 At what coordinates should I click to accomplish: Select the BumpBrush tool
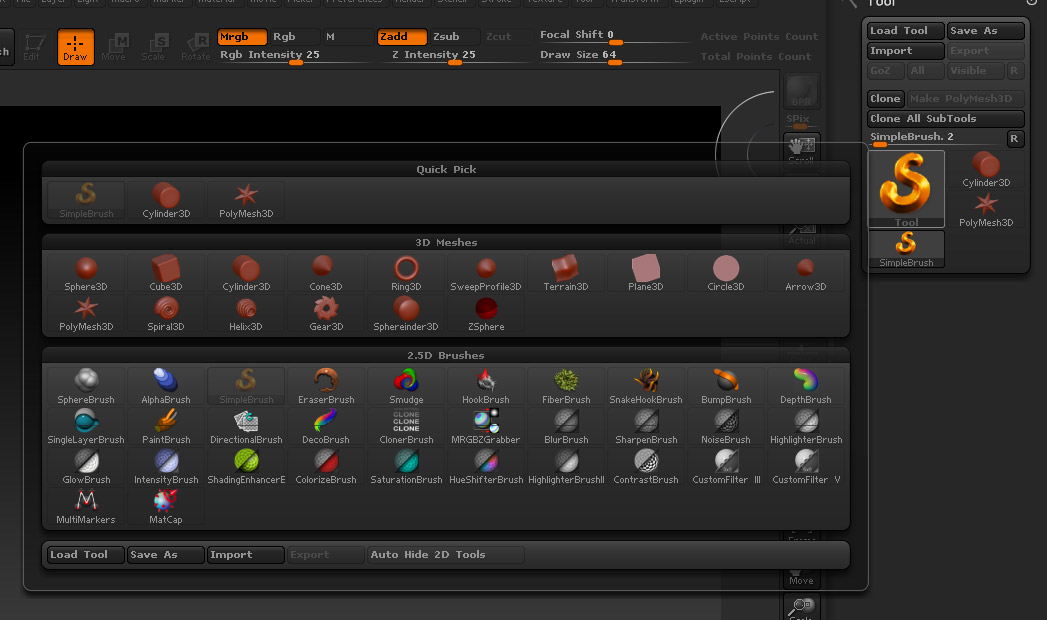[x=726, y=386]
